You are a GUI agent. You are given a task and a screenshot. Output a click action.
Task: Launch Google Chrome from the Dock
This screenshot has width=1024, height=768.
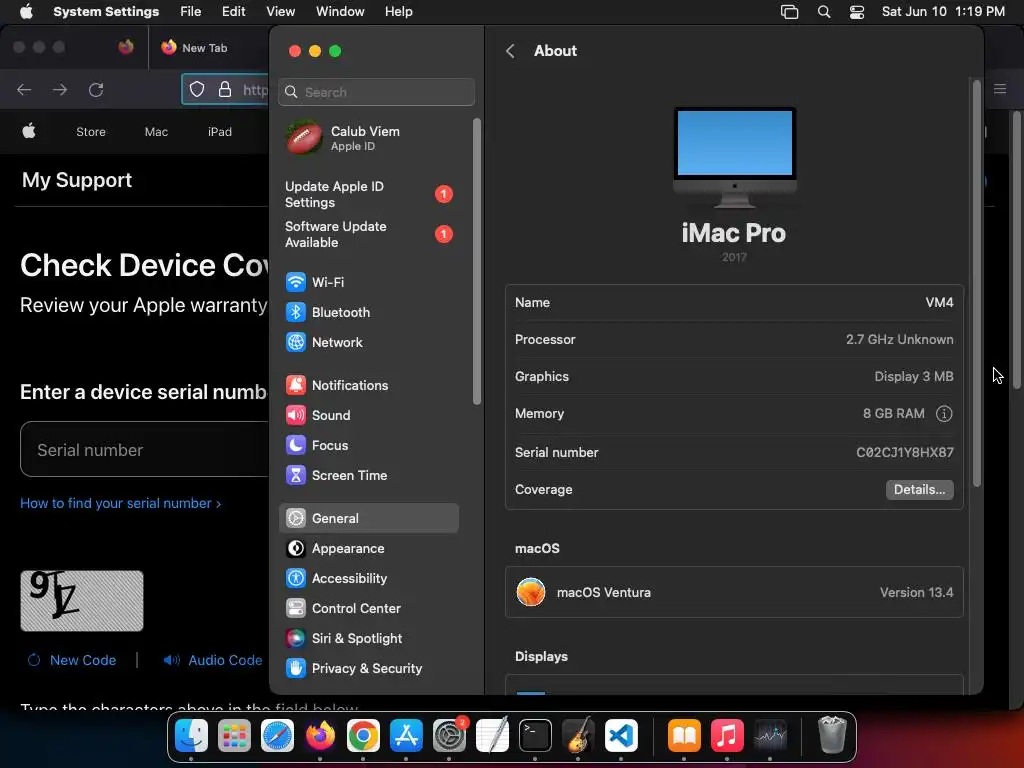(363, 736)
